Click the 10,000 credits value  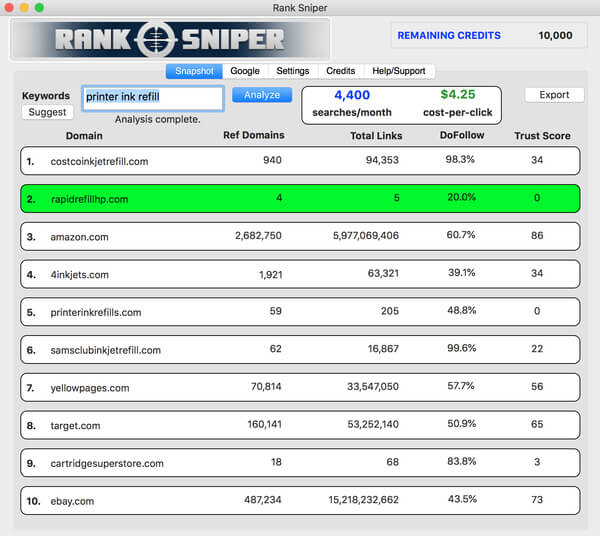coord(555,36)
